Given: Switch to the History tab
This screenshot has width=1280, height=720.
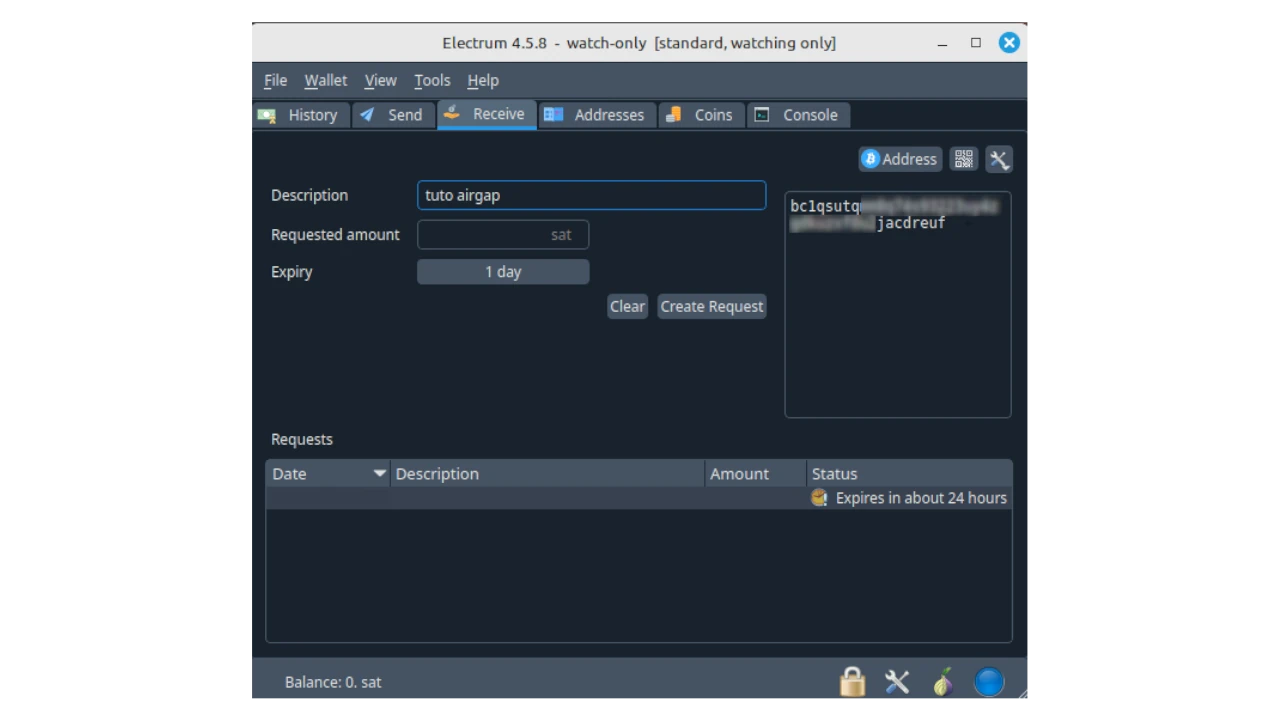Looking at the screenshot, I should click(299, 115).
